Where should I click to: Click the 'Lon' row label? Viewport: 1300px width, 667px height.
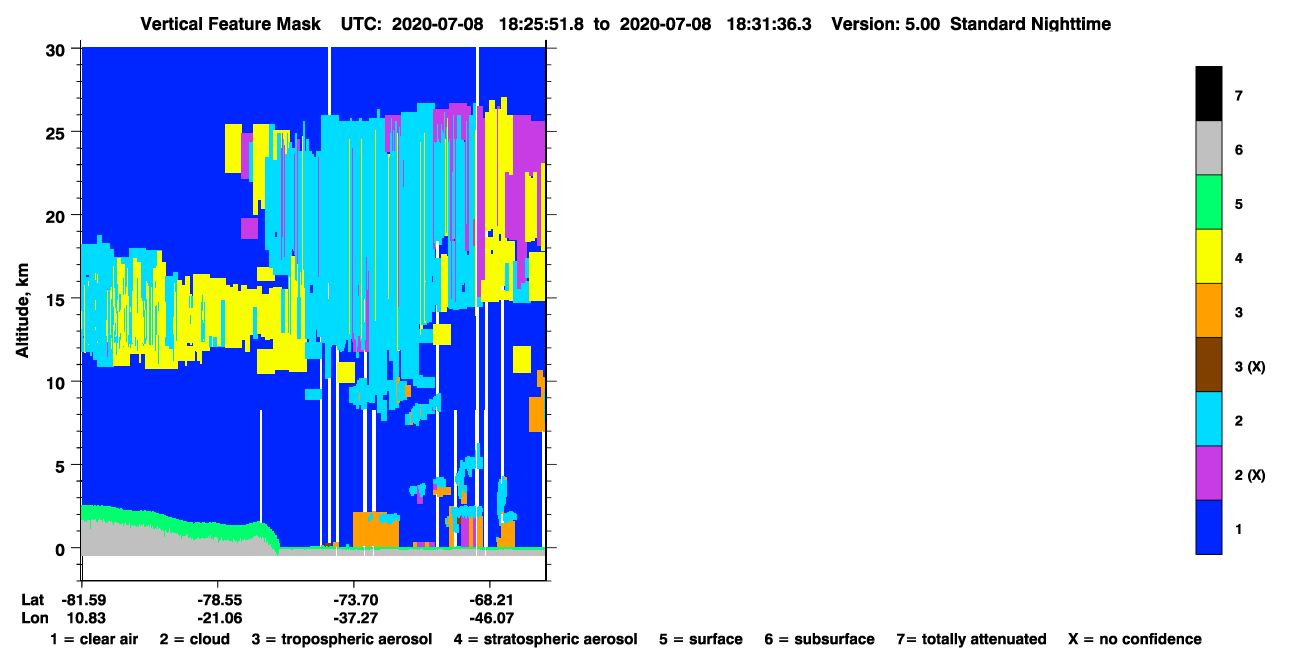pyautogui.click(x=33, y=618)
